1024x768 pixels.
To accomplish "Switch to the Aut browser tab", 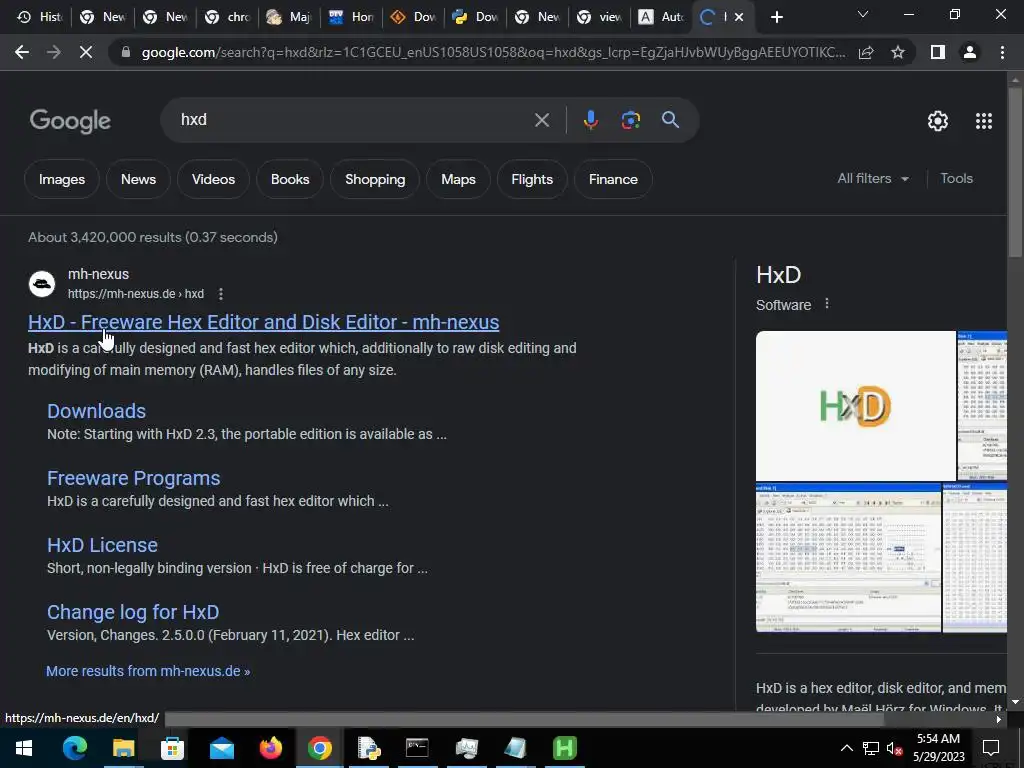I will pos(661,17).
